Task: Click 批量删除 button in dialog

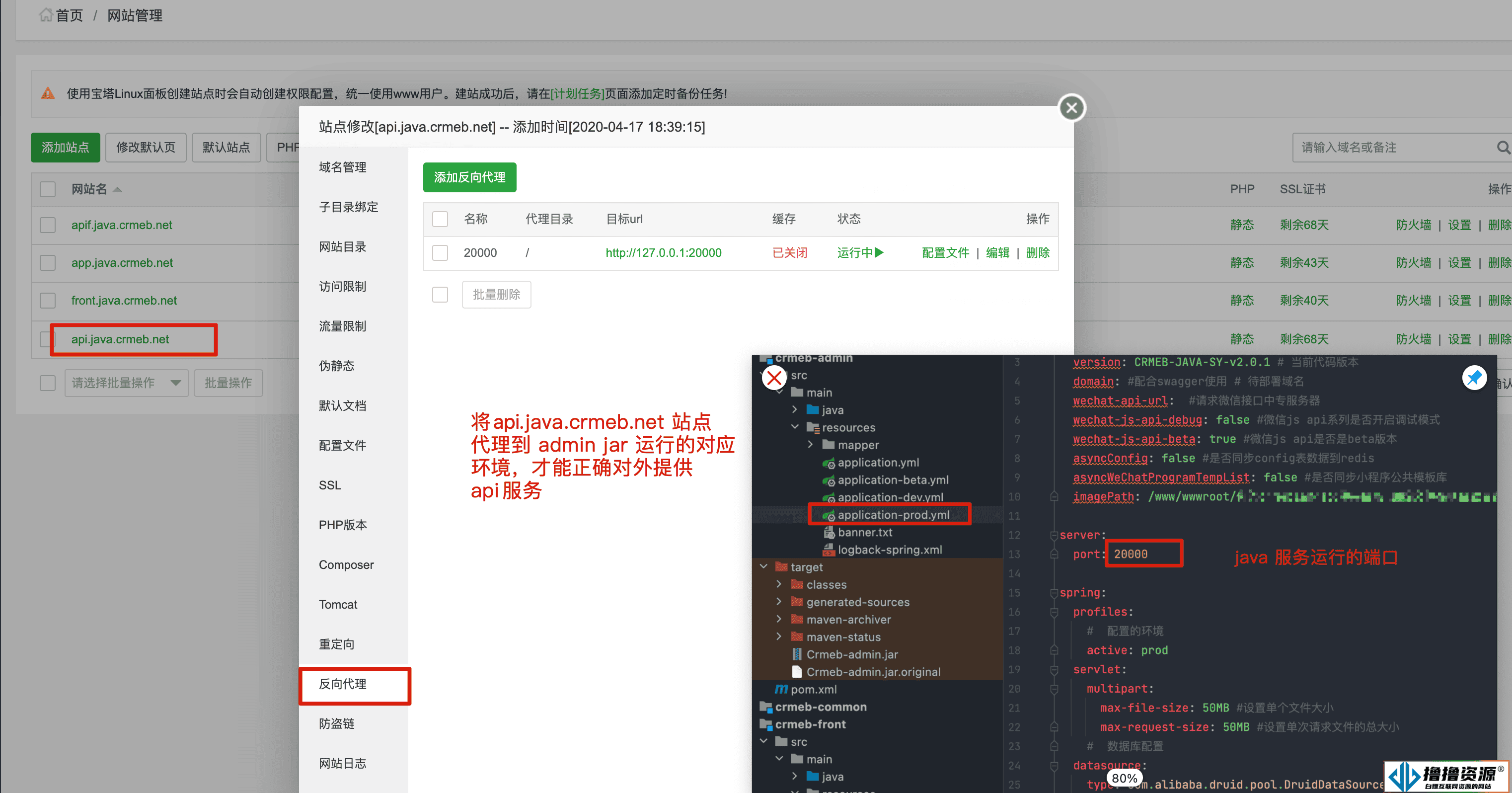Action: 497,295
